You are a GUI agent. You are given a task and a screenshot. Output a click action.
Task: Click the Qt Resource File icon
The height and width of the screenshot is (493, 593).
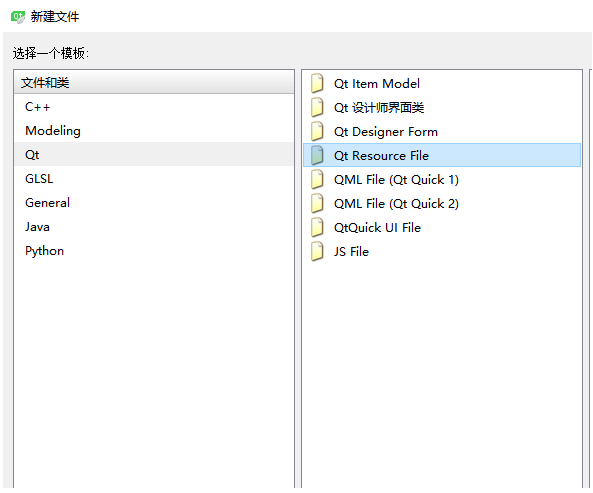(317, 155)
